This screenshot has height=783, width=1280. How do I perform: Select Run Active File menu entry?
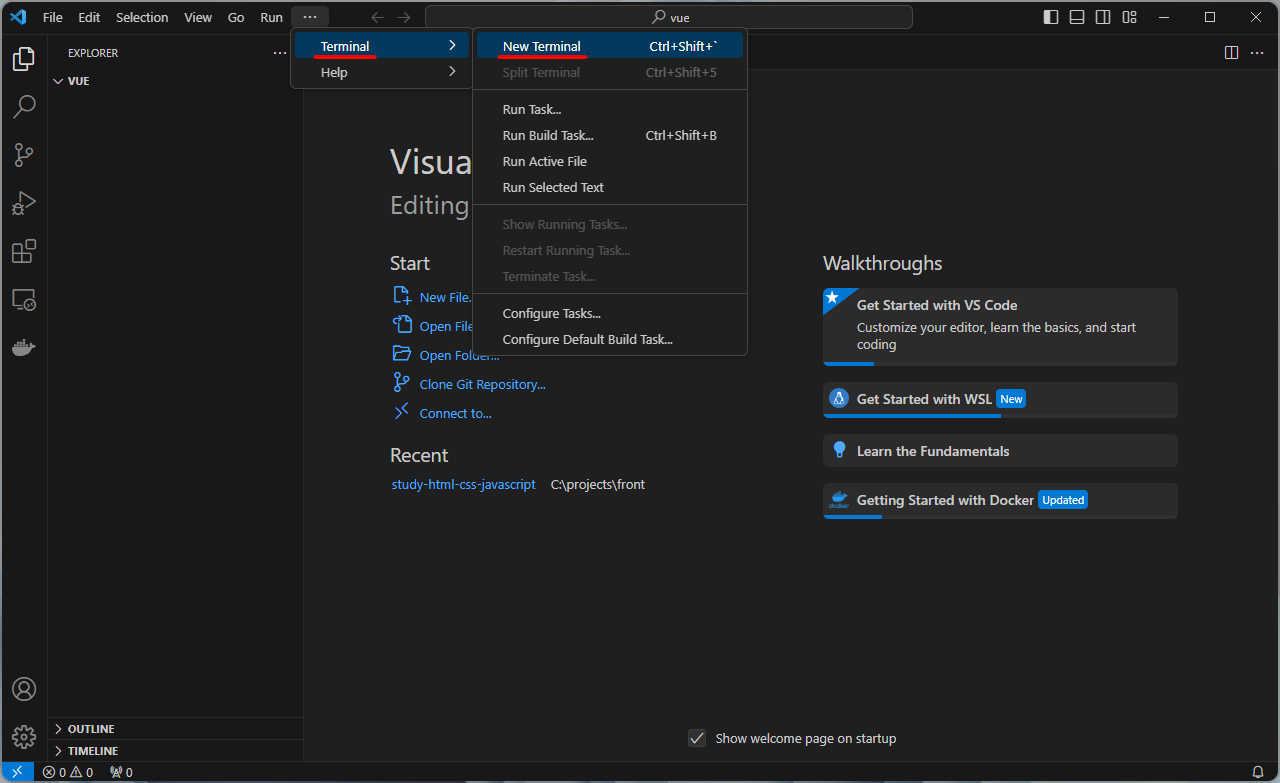pos(610,161)
